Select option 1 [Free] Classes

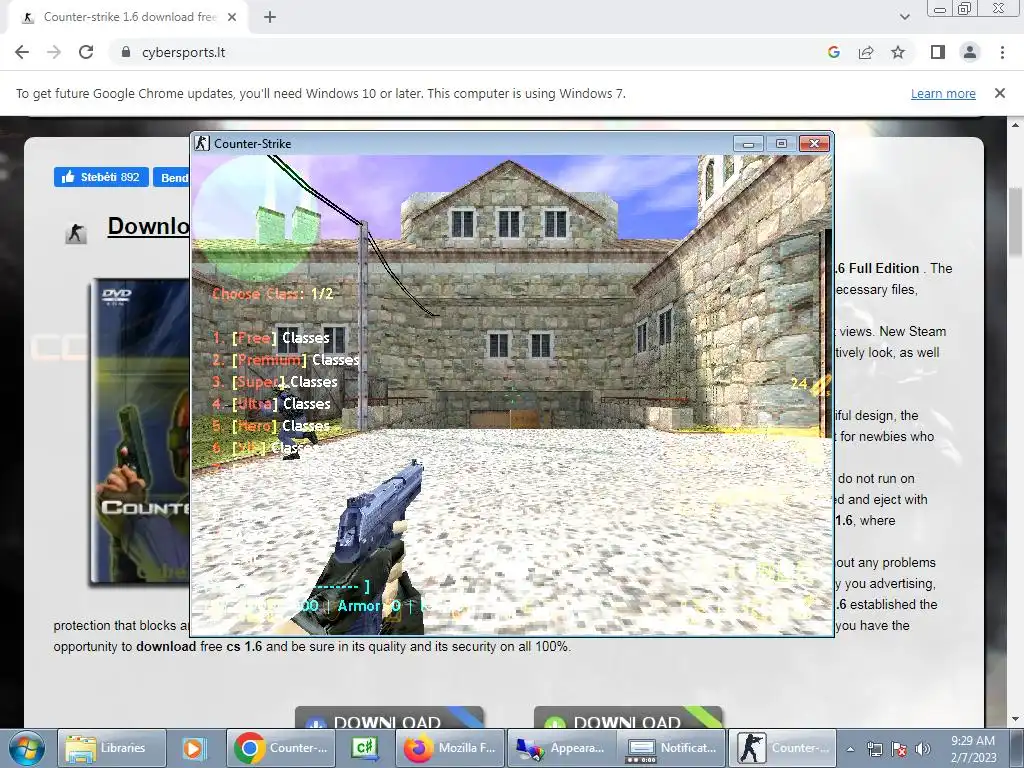click(271, 338)
